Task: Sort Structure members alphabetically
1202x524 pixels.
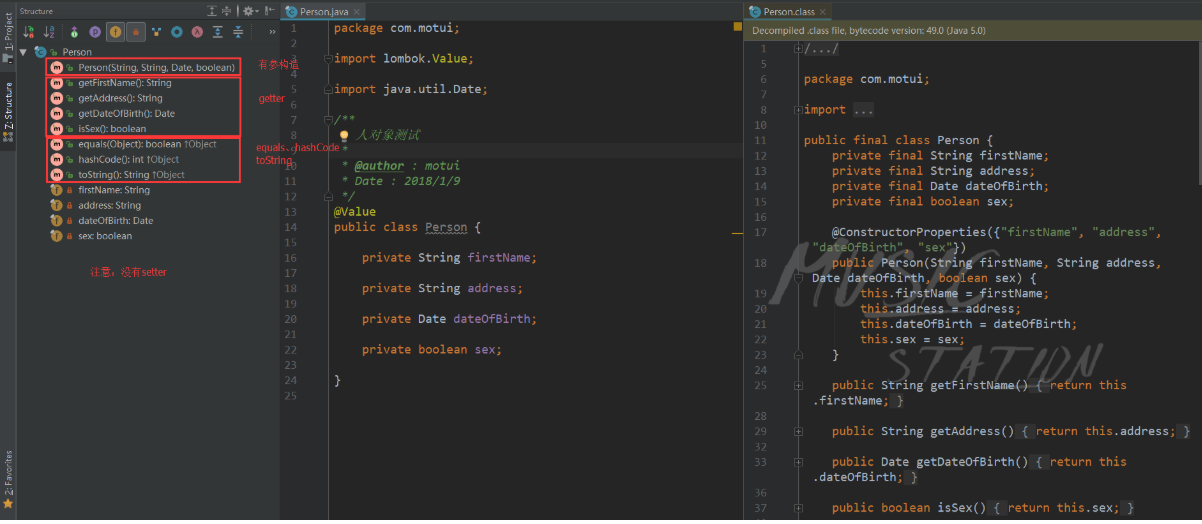Action: click(x=49, y=33)
